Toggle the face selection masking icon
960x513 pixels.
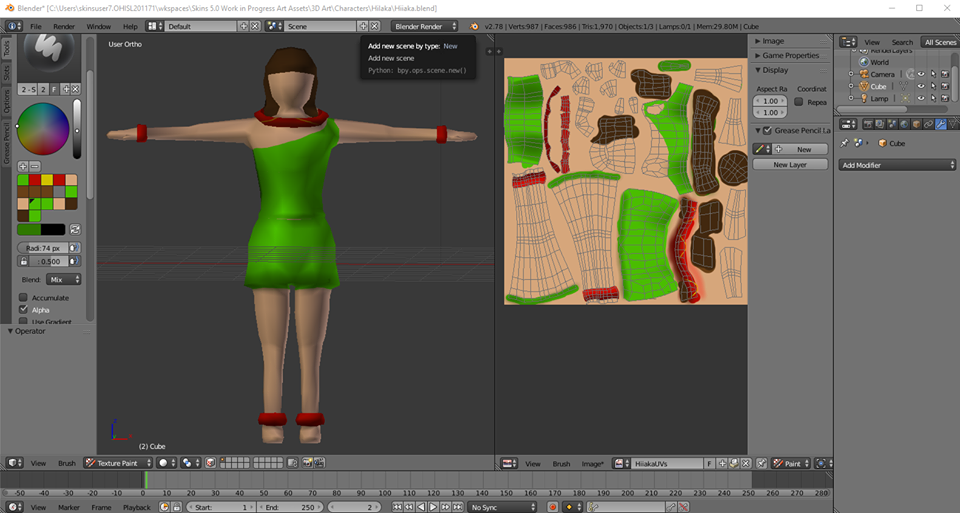[211, 463]
